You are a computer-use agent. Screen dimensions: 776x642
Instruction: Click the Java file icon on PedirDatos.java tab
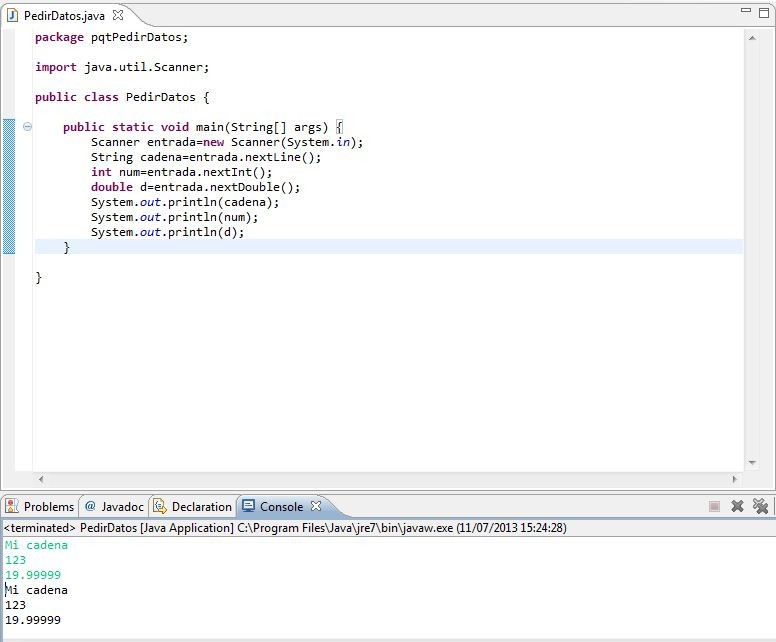click(12, 16)
